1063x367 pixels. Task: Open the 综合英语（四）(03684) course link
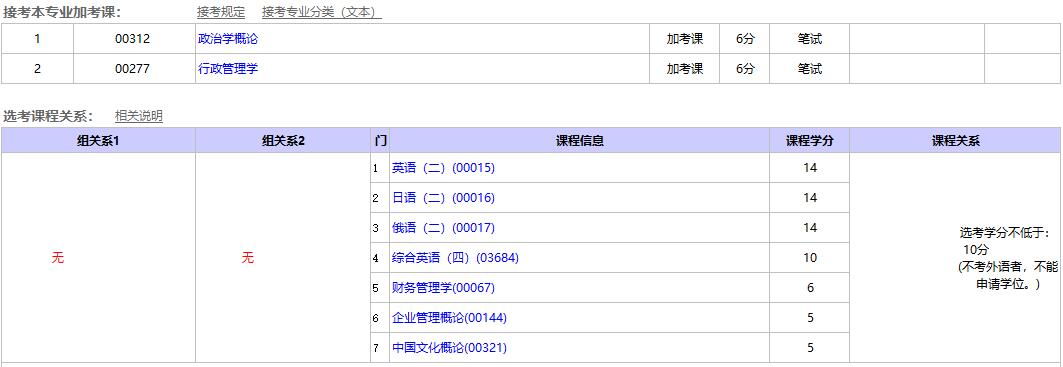coord(455,258)
